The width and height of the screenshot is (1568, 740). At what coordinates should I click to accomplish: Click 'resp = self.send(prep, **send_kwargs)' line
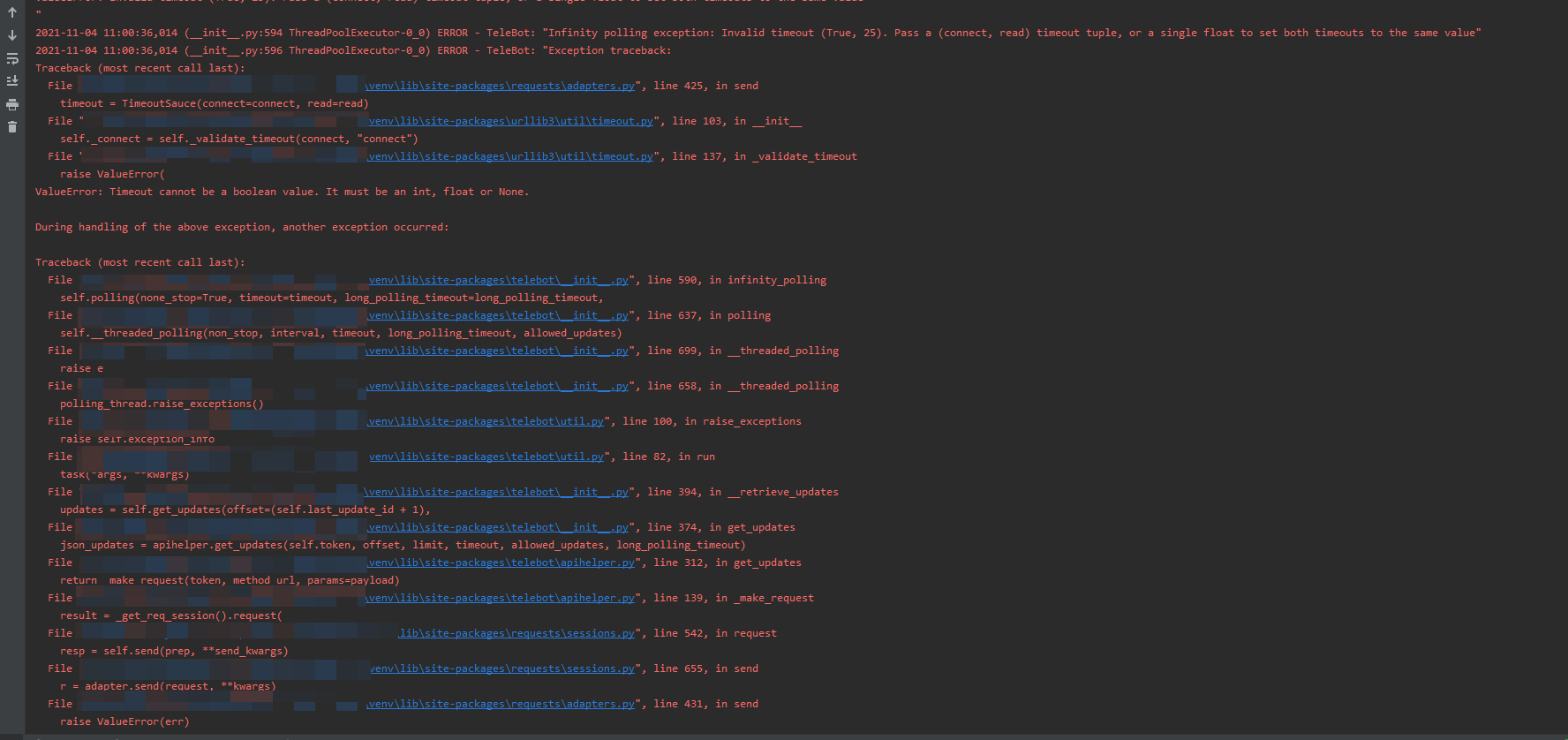174,651
